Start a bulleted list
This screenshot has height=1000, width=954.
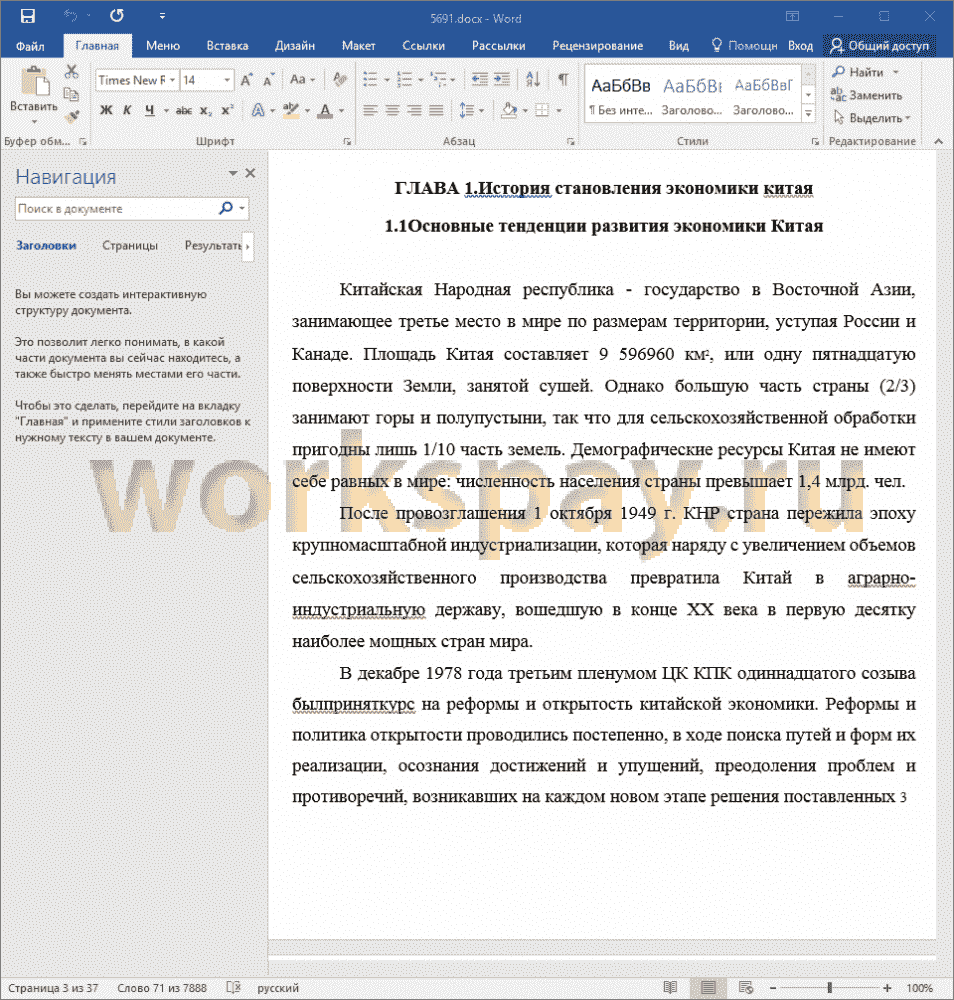point(371,80)
